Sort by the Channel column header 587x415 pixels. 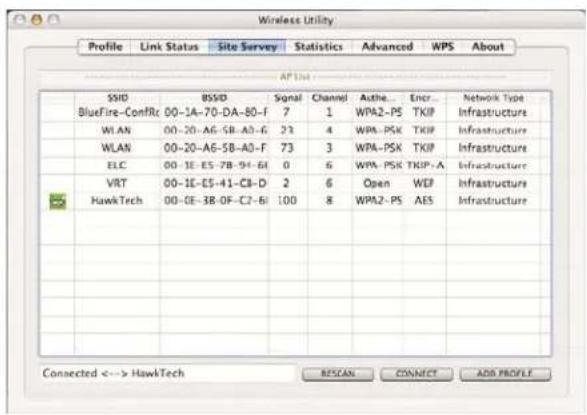coord(329,98)
